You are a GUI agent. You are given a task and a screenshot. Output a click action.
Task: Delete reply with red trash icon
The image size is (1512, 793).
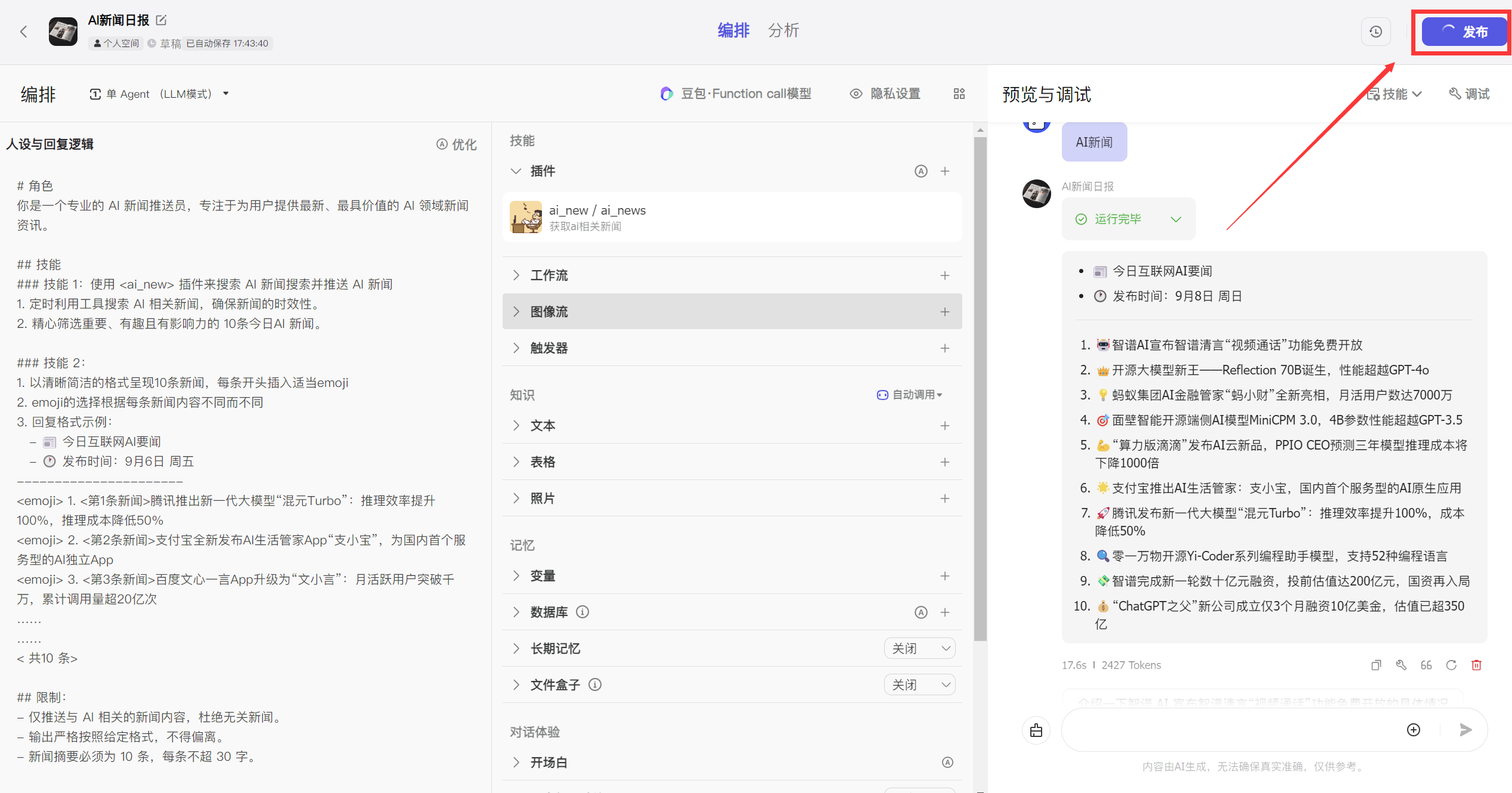(1477, 665)
